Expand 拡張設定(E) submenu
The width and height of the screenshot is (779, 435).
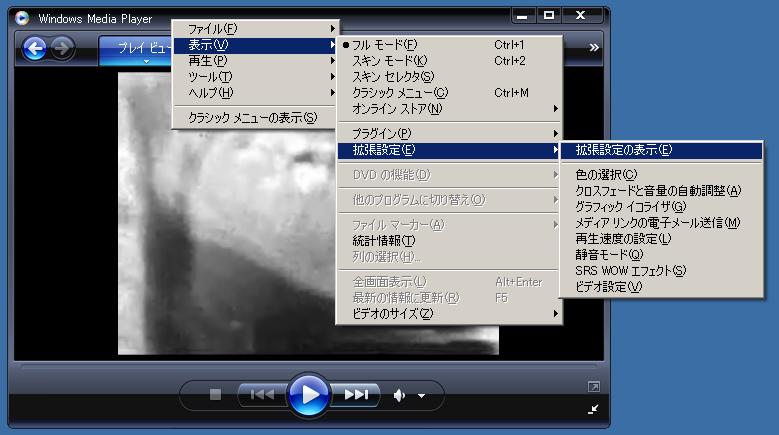tap(450, 150)
